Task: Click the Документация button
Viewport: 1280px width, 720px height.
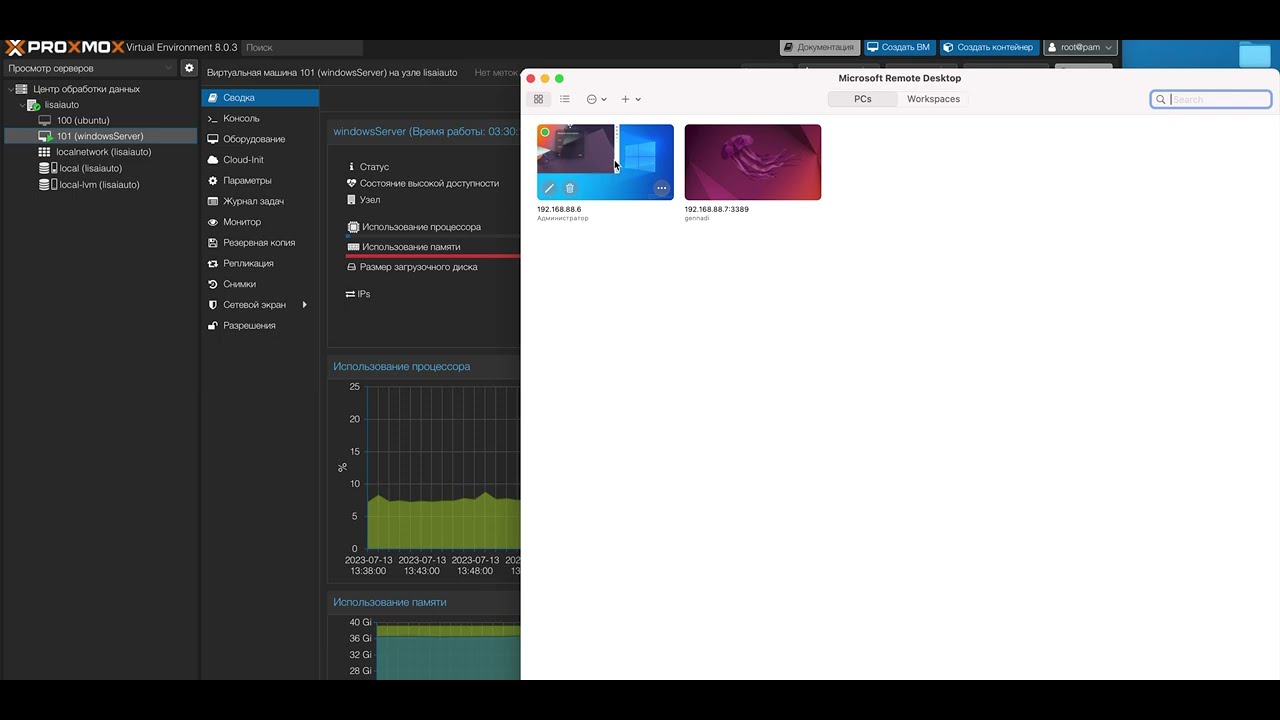Action: coord(819,47)
